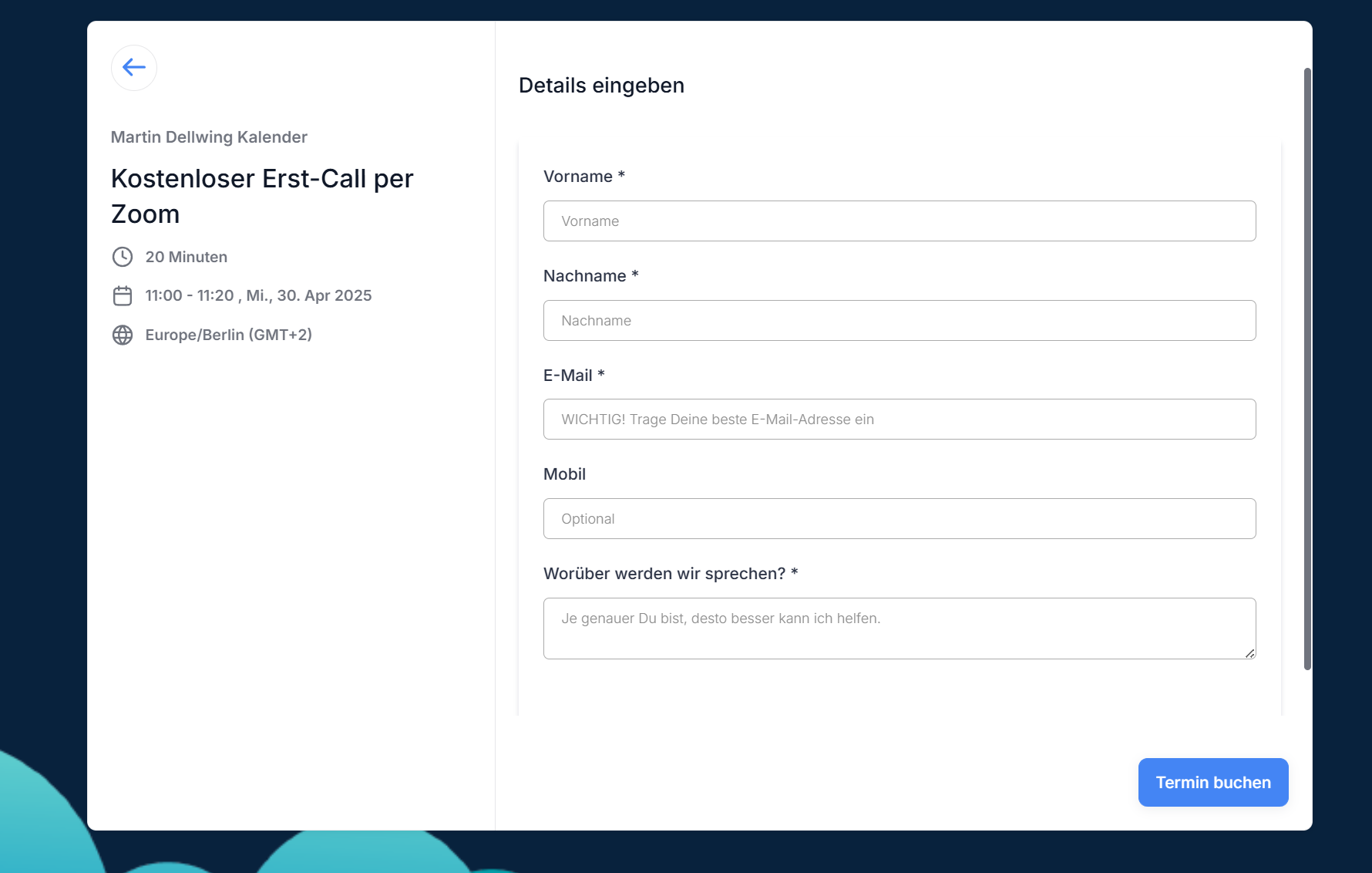Click the 'Mobil' label
The width and height of the screenshot is (1372, 873).
pos(565,474)
